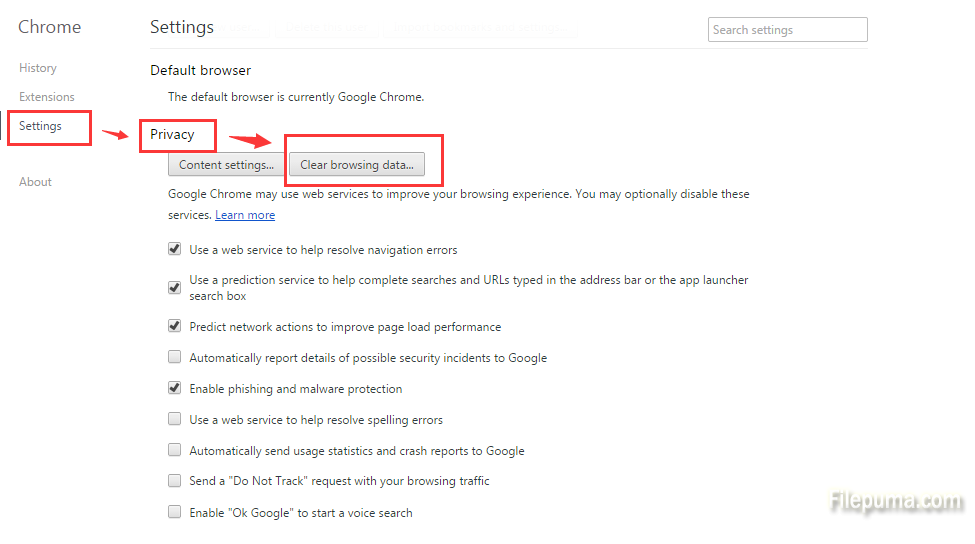Viewport: 975px width, 544px height.
Task: Click the Chrome title in sidebar
Action: pyautogui.click(x=50, y=27)
